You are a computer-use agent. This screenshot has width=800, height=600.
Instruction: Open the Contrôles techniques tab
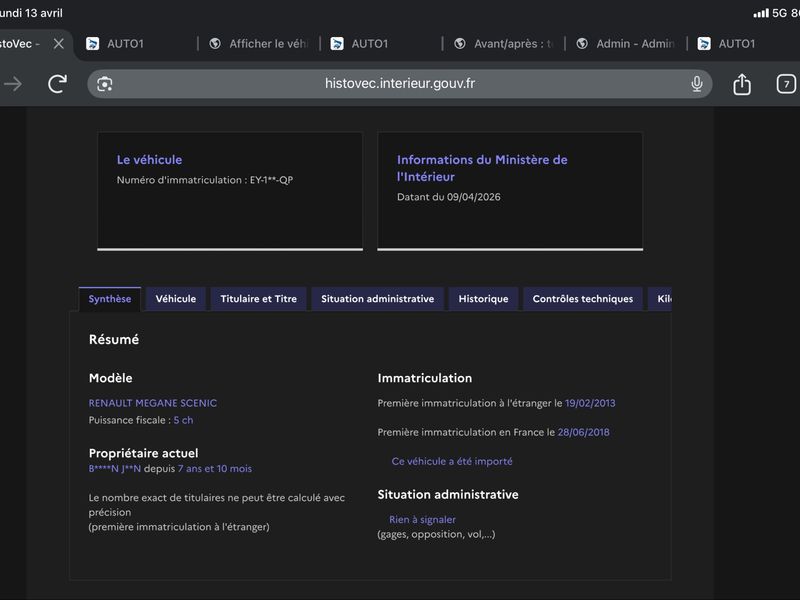click(583, 299)
